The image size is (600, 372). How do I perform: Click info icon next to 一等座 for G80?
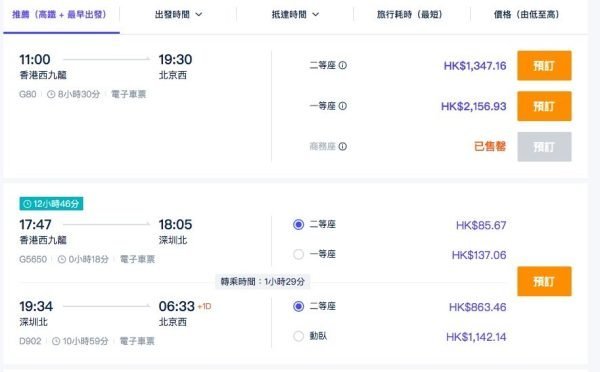tap(343, 106)
